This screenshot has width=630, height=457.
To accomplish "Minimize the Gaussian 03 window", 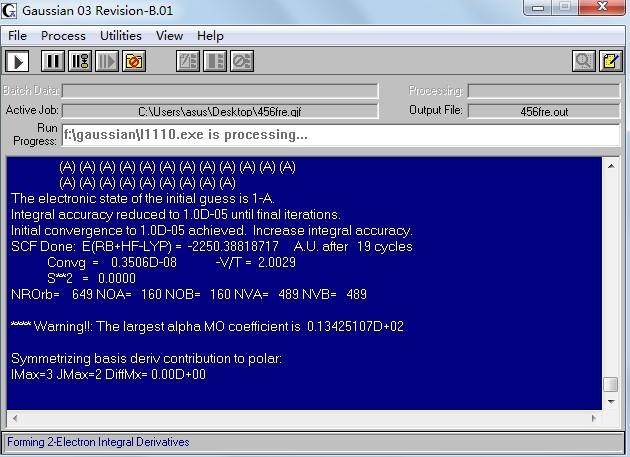I will click(538, 8).
